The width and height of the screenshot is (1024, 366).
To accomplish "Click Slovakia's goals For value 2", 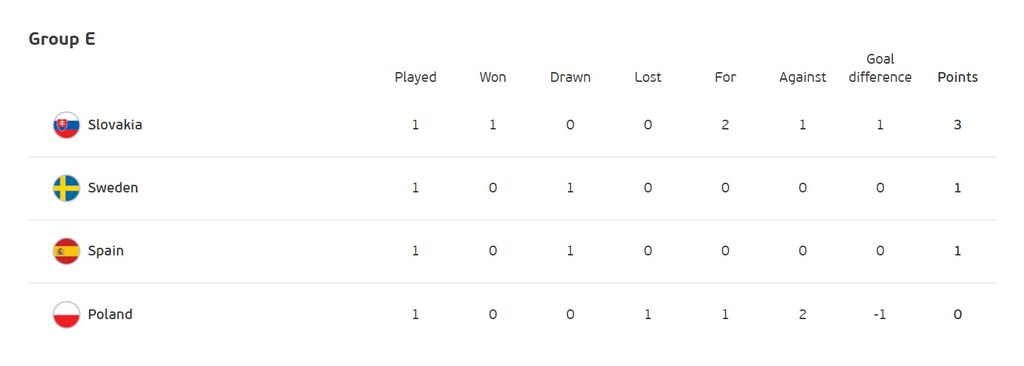I will click(725, 125).
